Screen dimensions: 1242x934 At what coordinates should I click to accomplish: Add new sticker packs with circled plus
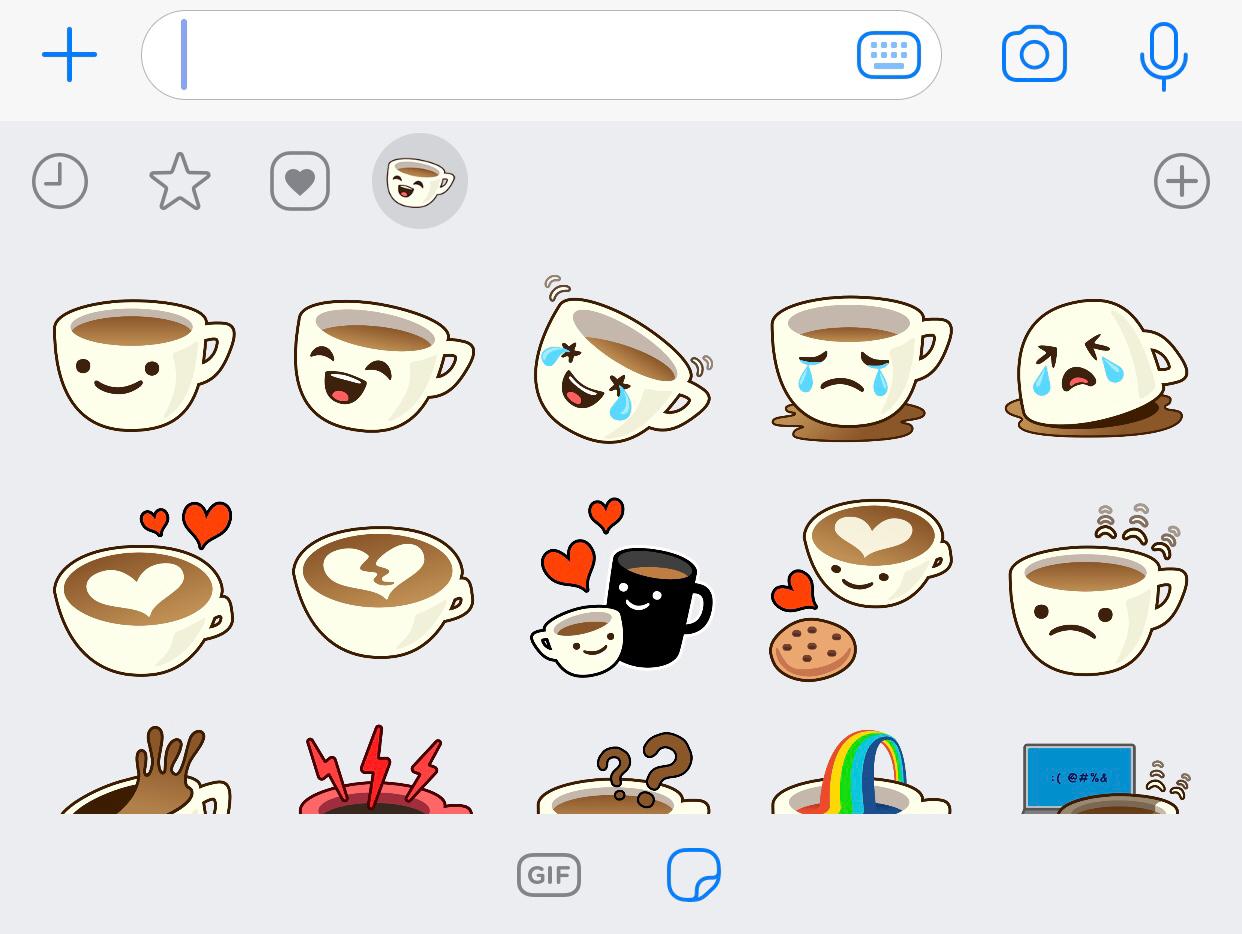(1182, 181)
